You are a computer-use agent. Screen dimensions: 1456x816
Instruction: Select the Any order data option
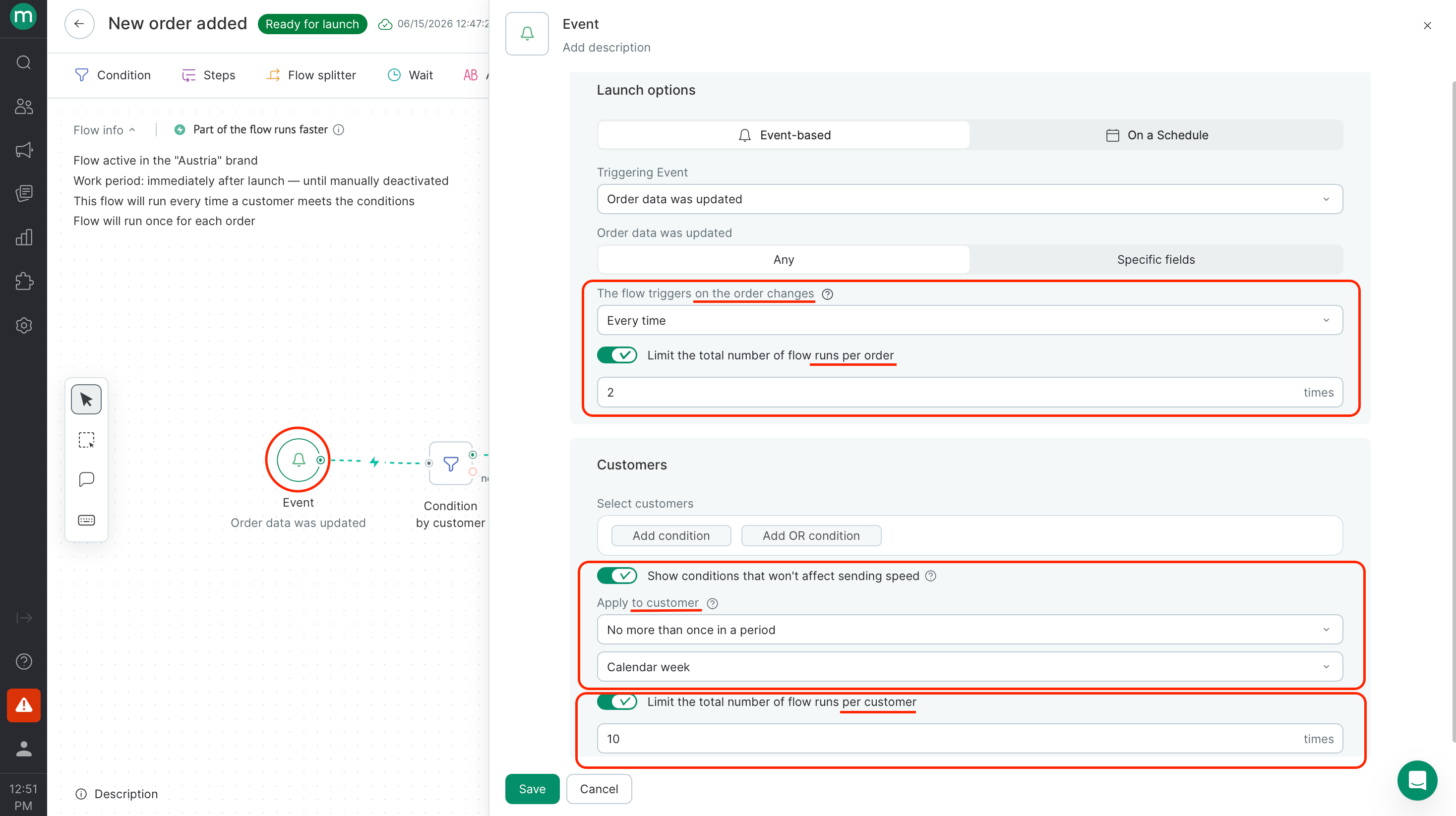point(784,259)
